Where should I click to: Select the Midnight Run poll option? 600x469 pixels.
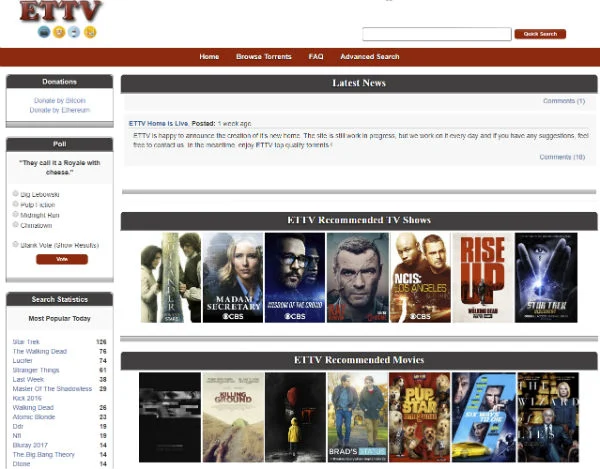(x=16, y=214)
